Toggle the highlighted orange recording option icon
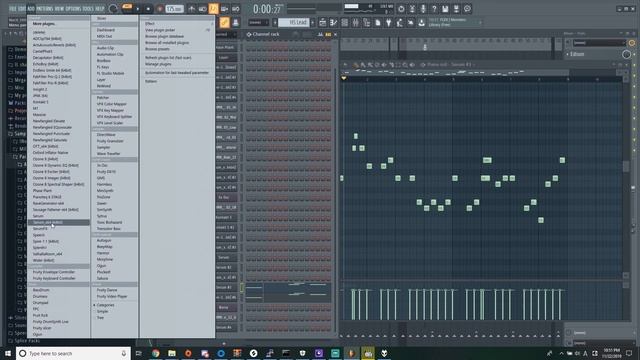Viewport: 640px width, 360px height. (213, 9)
